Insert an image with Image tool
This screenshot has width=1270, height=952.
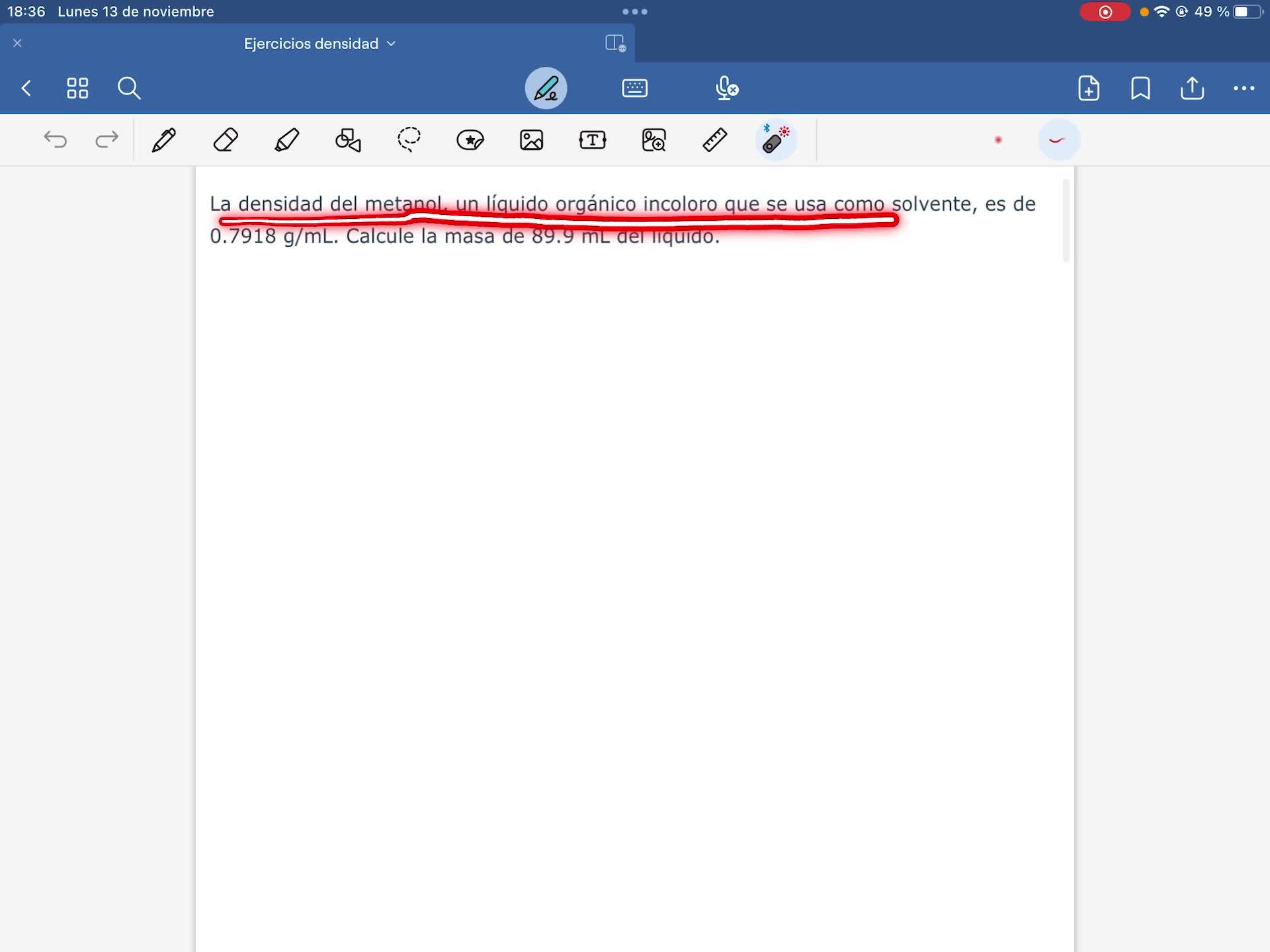click(x=531, y=140)
